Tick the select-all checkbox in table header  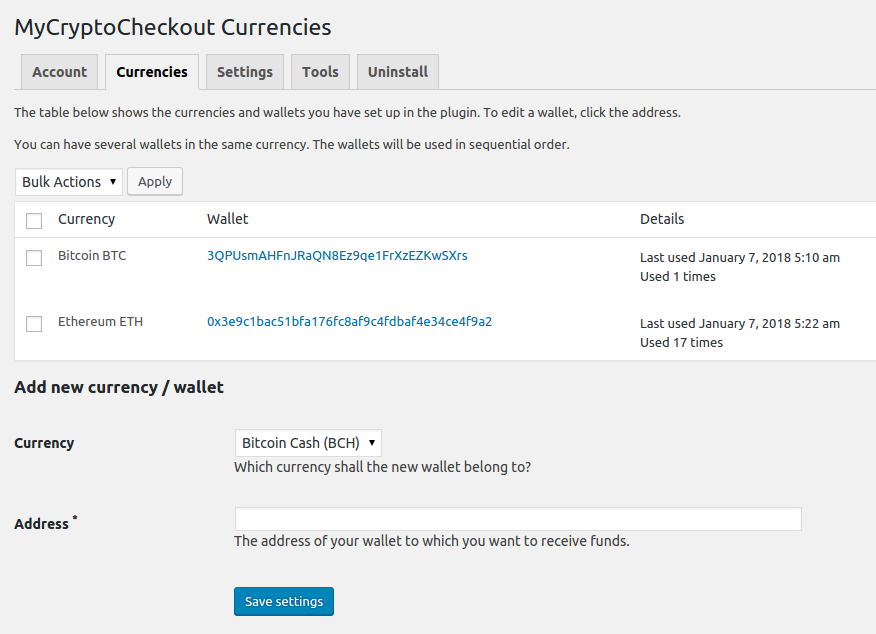point(34,221)
